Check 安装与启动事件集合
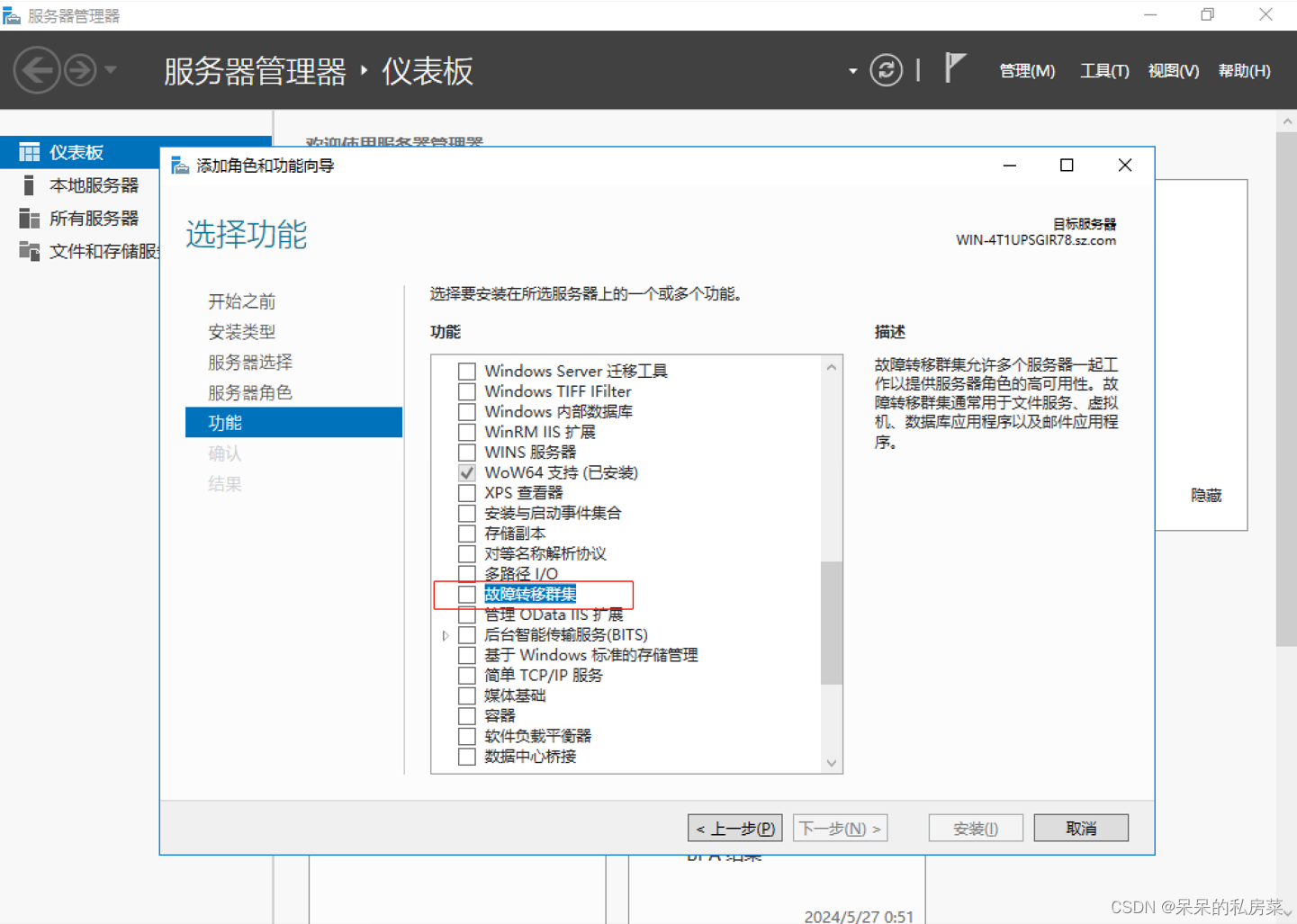The image size is (1297, 924). coord(466,513)
